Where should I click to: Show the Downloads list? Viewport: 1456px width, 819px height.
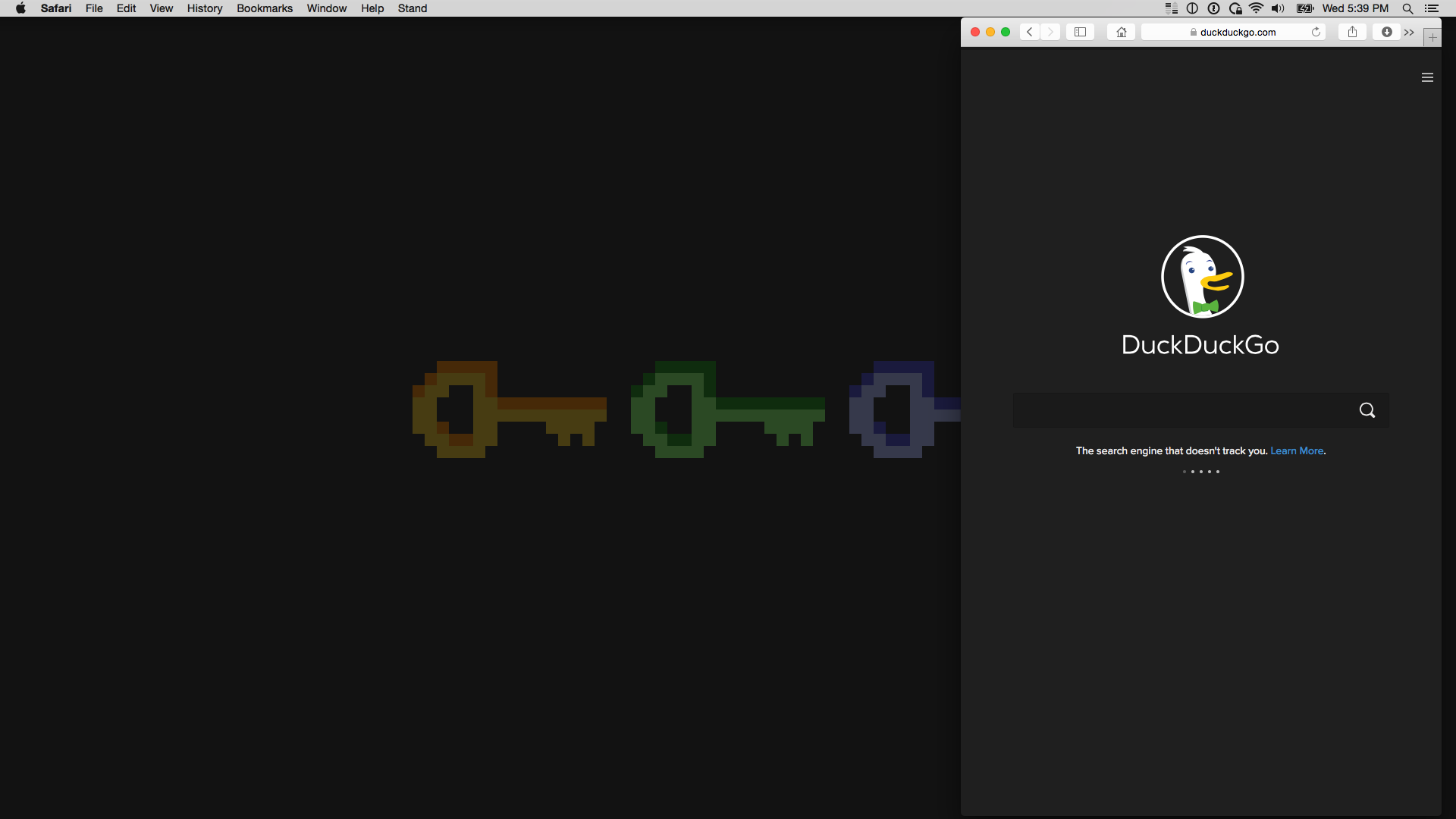pos(1386,32)
